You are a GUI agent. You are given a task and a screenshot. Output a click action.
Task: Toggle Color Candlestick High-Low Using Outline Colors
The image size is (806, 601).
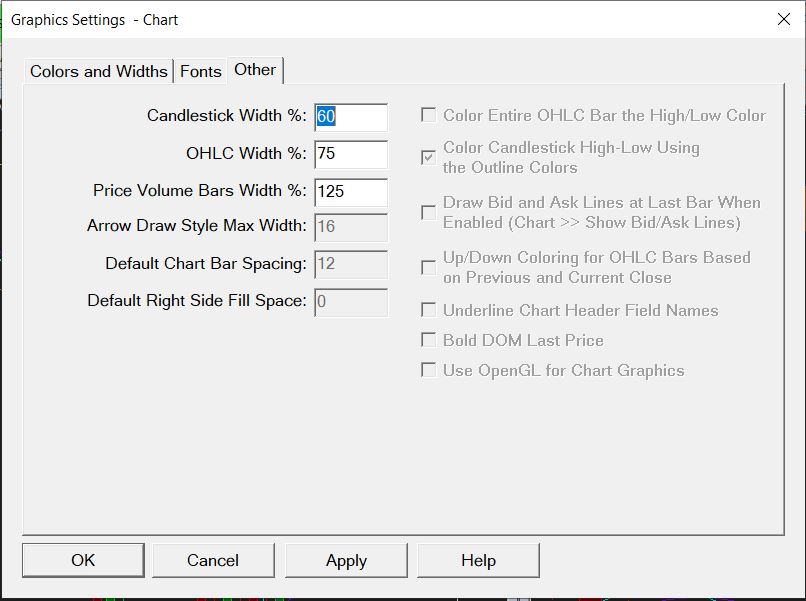pyautogui.click(x=428, y=157)
